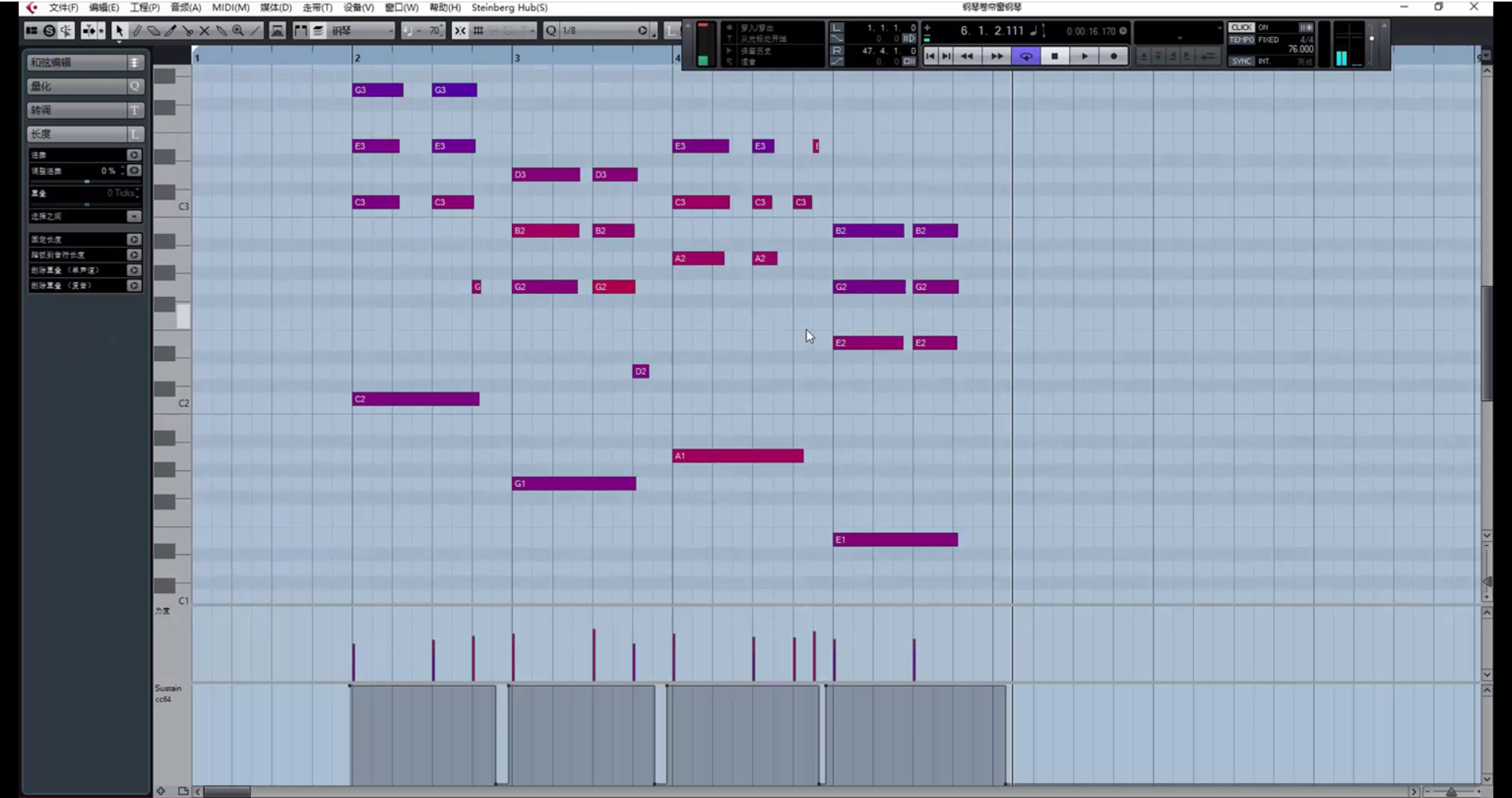Click the 踏板到音符长度 apply arrow button
Image resolution: width=1512 pixels, height=798 pixels.
[134, 255]
